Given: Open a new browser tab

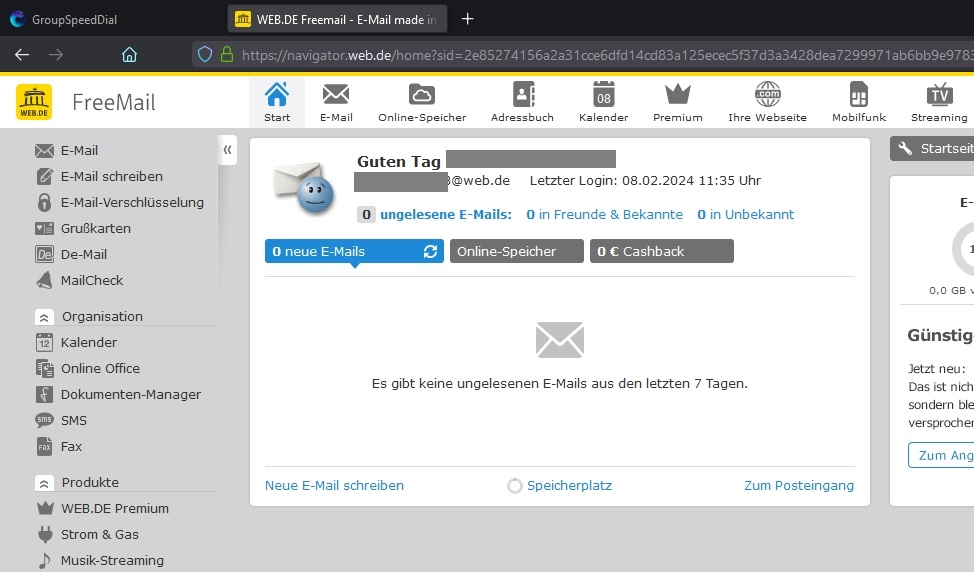Looking at the screenshot, I should pos(468,19).
